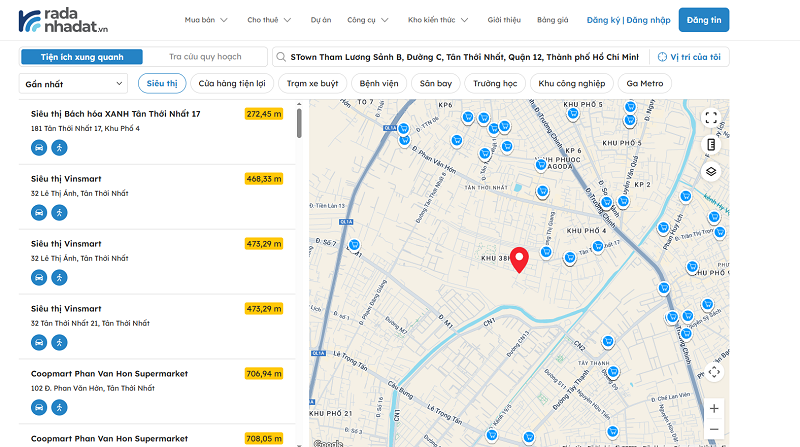This screenshot has height=447, width=800.
Task: Zoom in with the map plus button
Action: click(713, 408)
